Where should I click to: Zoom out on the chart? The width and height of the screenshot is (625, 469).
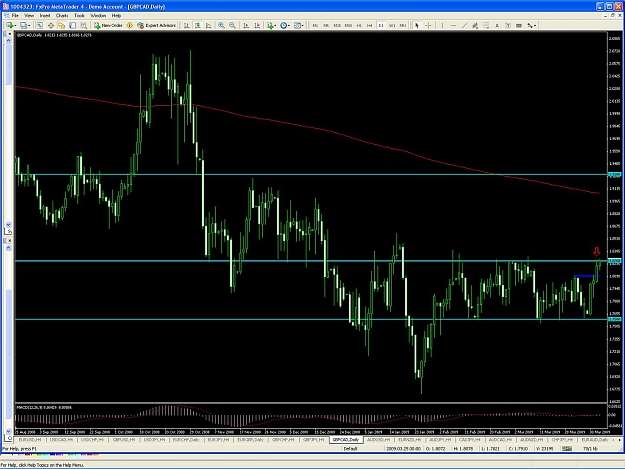click(x=232, y=25)
